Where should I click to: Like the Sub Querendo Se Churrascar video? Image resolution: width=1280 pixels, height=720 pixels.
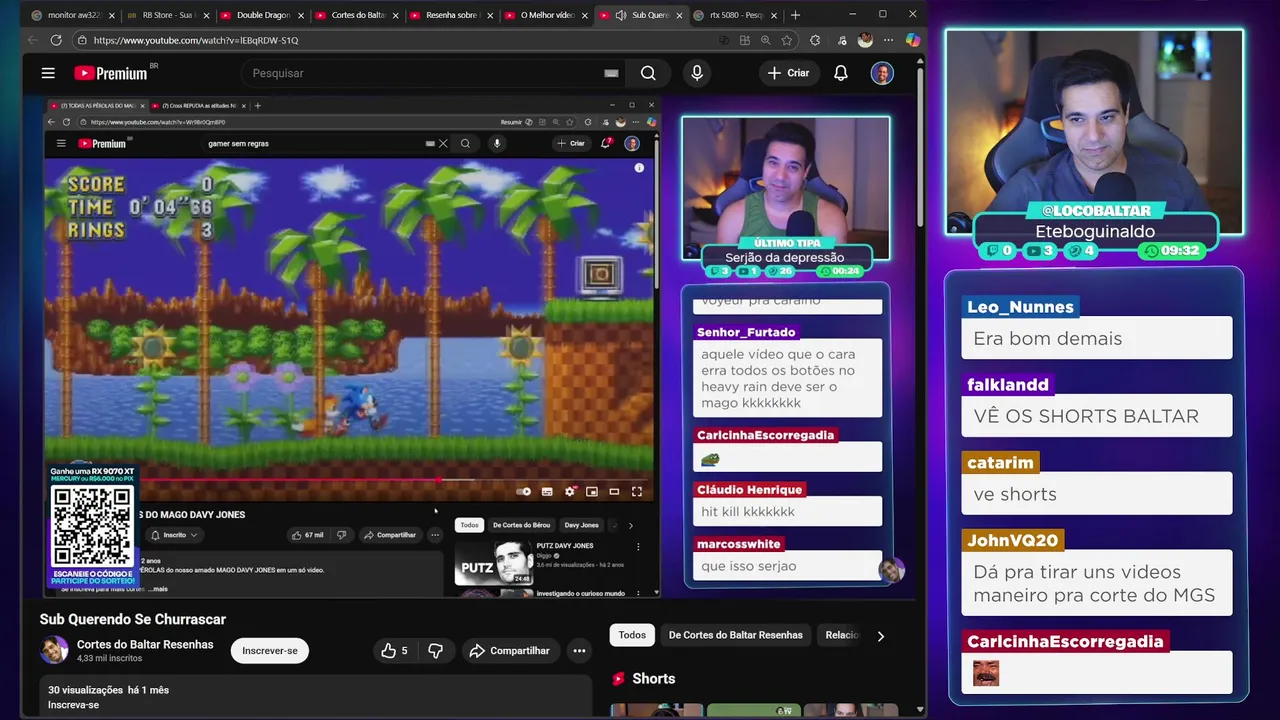tap(394, 651)
